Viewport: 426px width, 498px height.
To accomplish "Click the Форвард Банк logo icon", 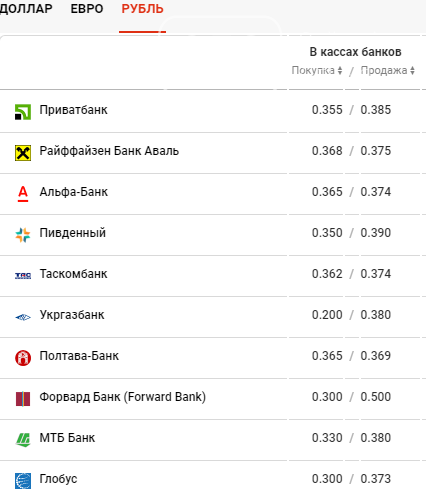I will pos(23,399).
